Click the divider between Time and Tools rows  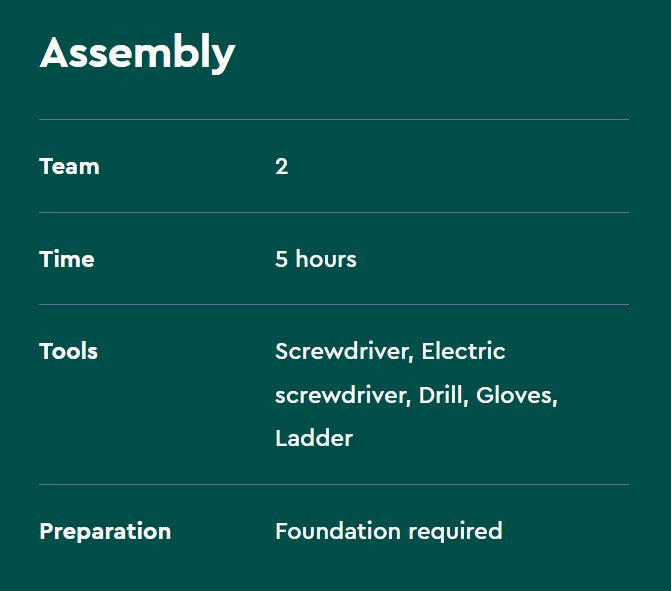pyautogui.click(x=334, y=304)
